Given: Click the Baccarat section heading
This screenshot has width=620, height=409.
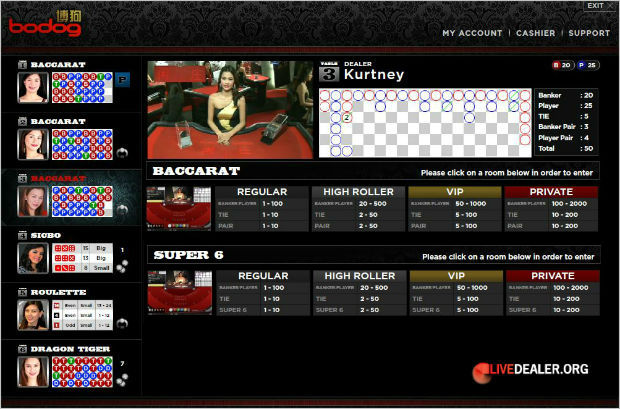Looking at the screenshot, I should pyautogui.click(x=197, y=171).
